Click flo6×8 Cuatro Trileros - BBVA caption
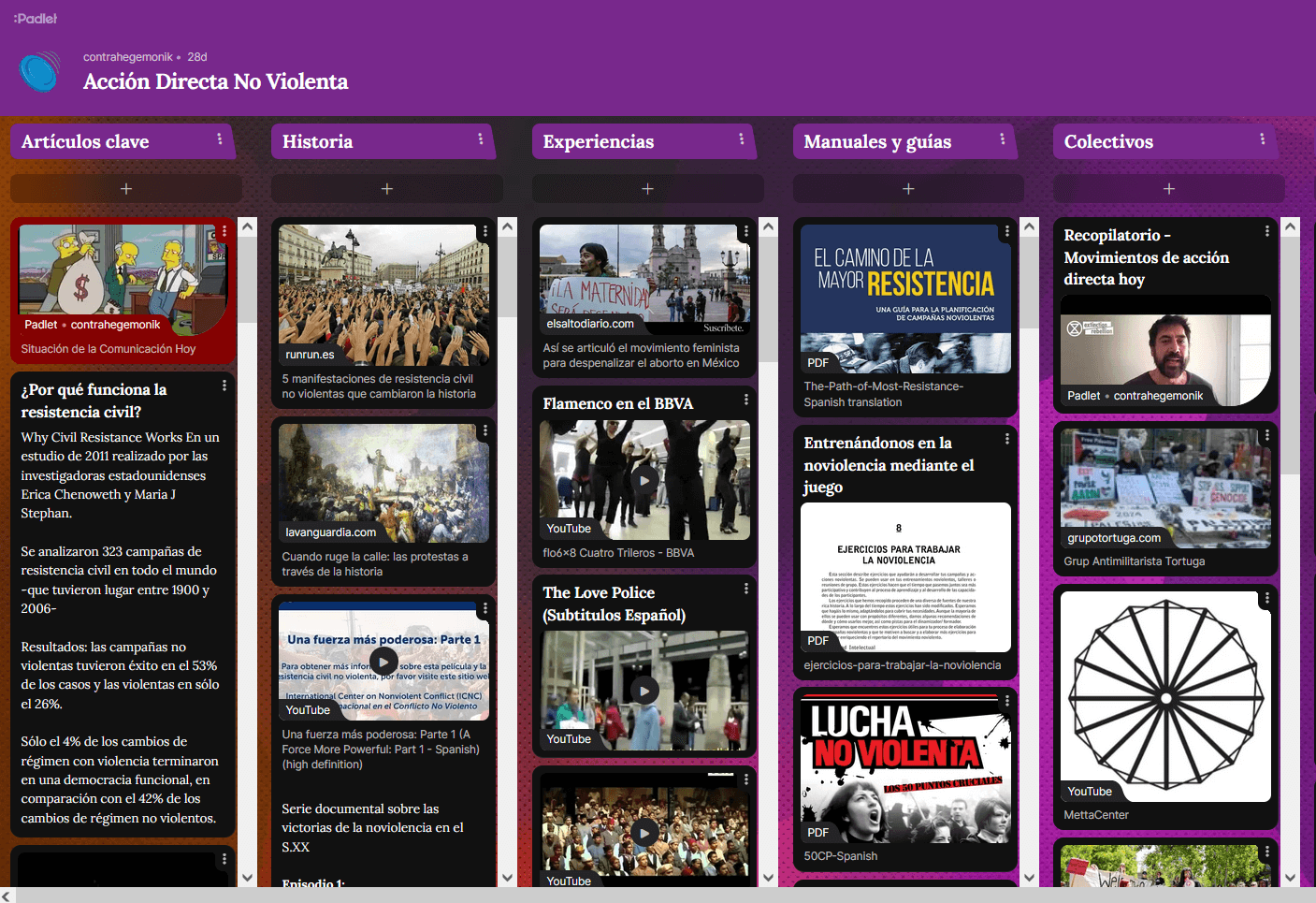The height and width of the screenshot is (903, 1316). 618,553
